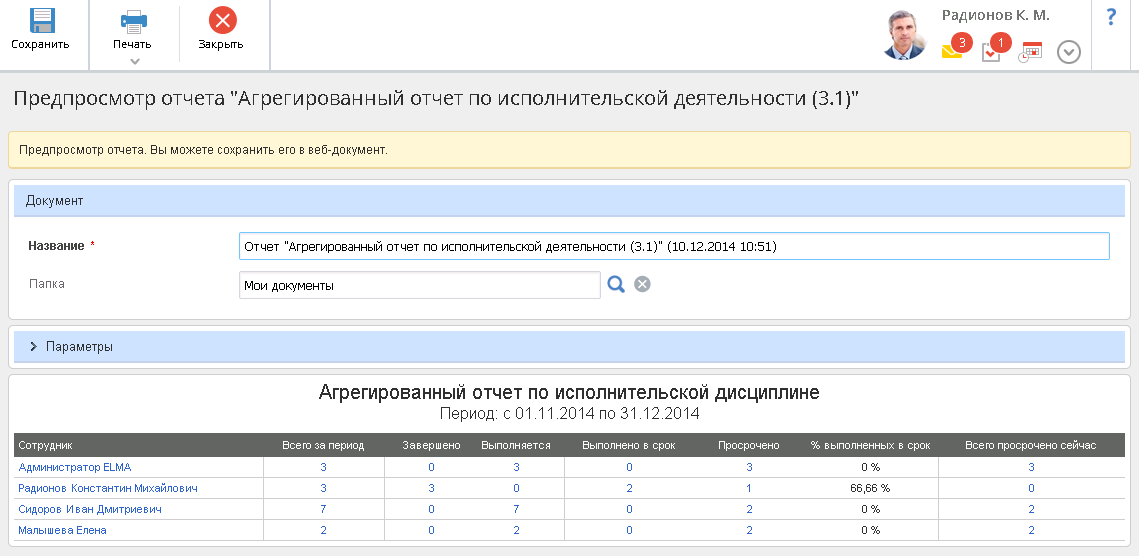Click the magnifier icon to browse folder
The image size is (1139, 556).
[616, 285]
